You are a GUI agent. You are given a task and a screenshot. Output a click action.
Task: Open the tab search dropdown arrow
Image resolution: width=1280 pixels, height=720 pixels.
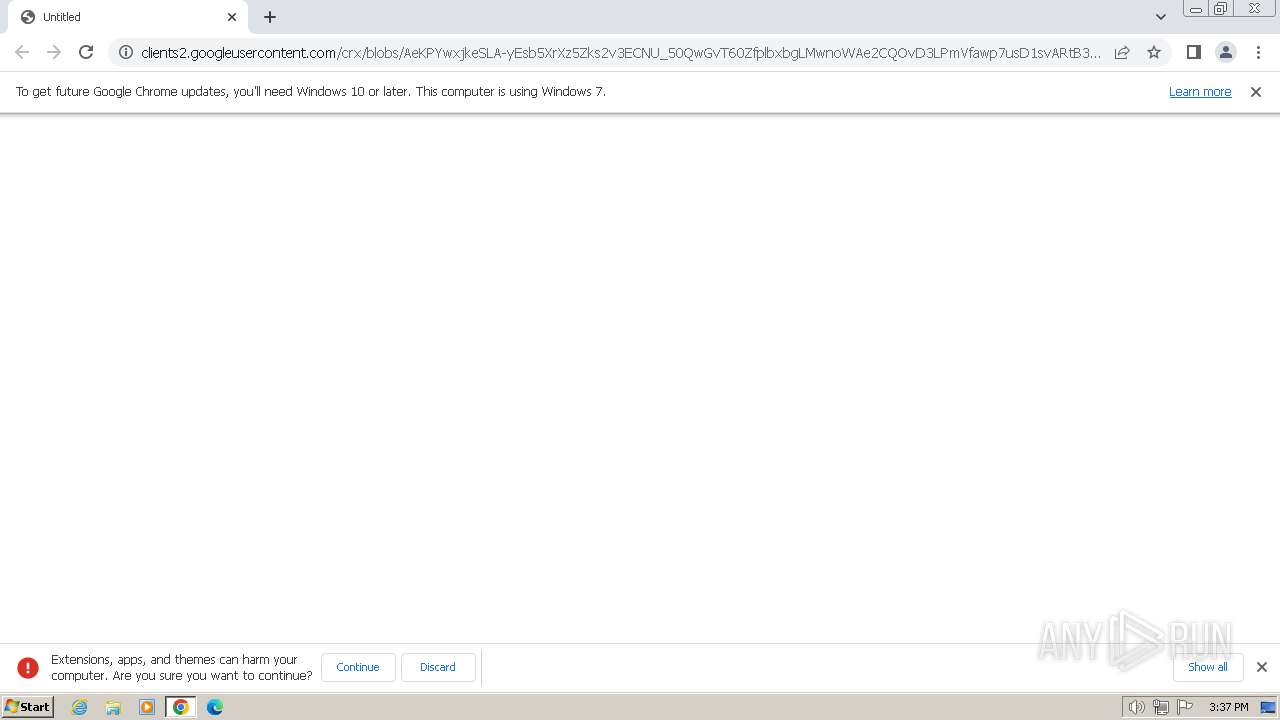pos(1160,17)
